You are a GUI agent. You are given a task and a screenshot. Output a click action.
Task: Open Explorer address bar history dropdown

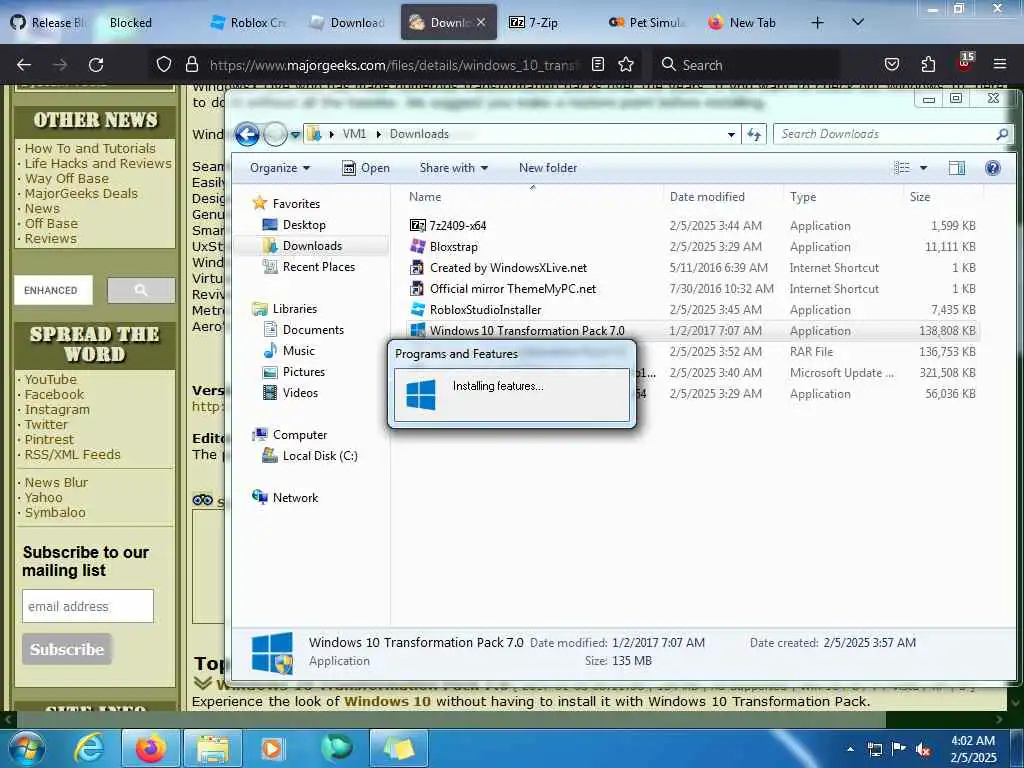click(731, 135)
